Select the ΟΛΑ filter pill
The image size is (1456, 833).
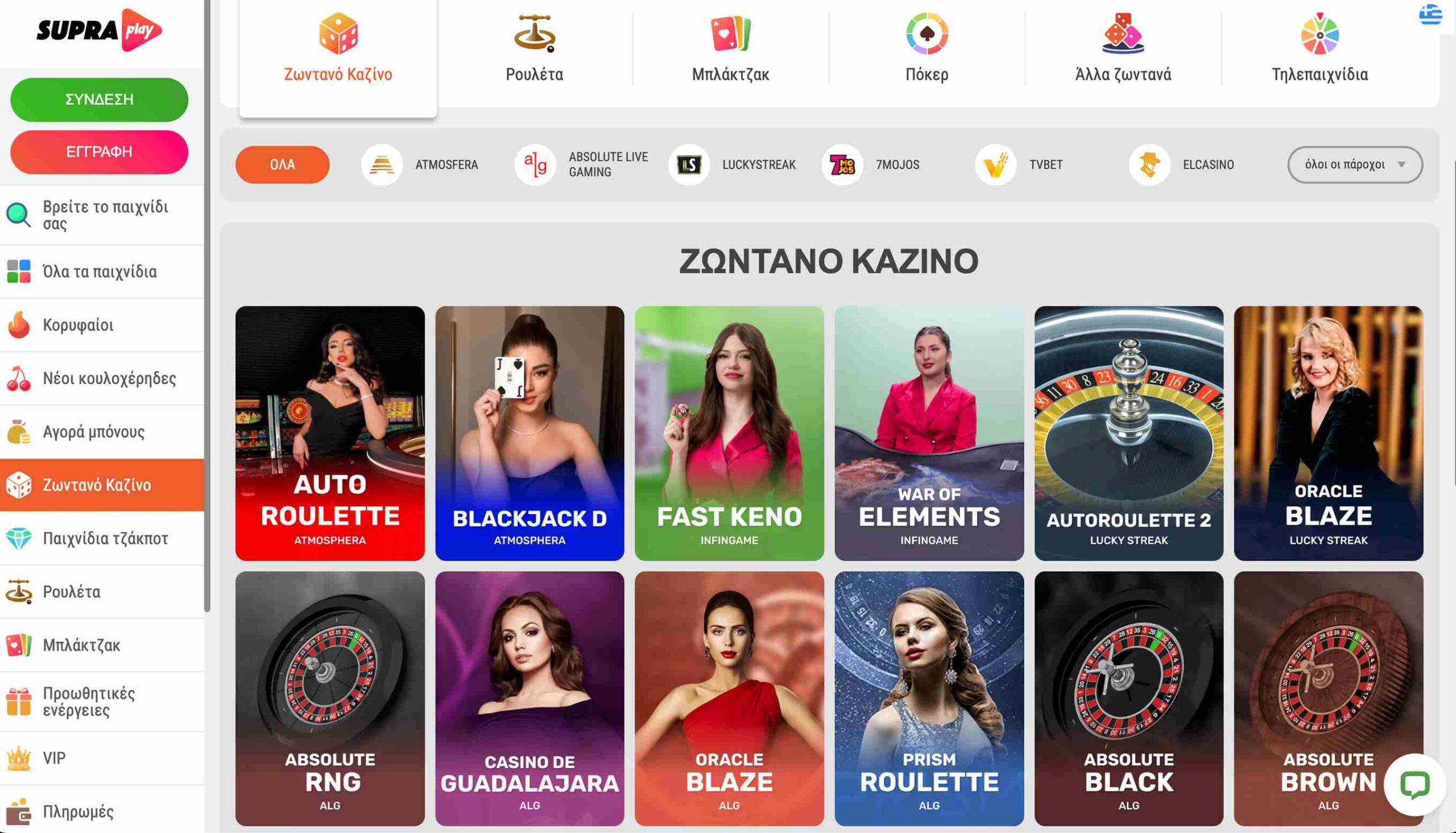coord(283,165)
